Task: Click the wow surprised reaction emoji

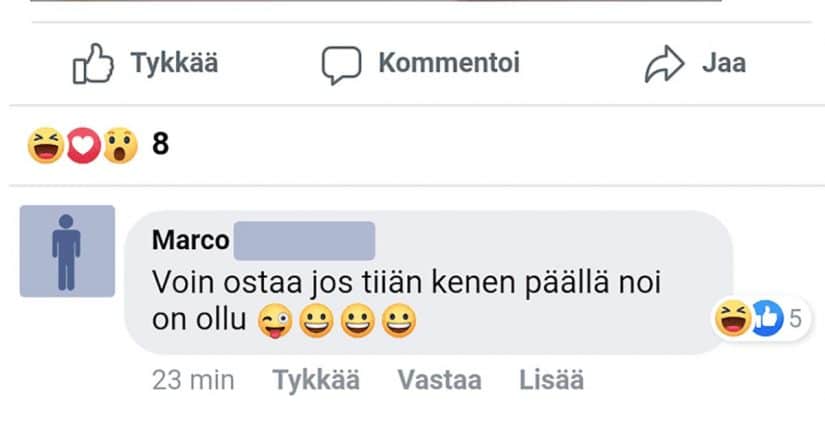Action: click(x=120, y=146)
